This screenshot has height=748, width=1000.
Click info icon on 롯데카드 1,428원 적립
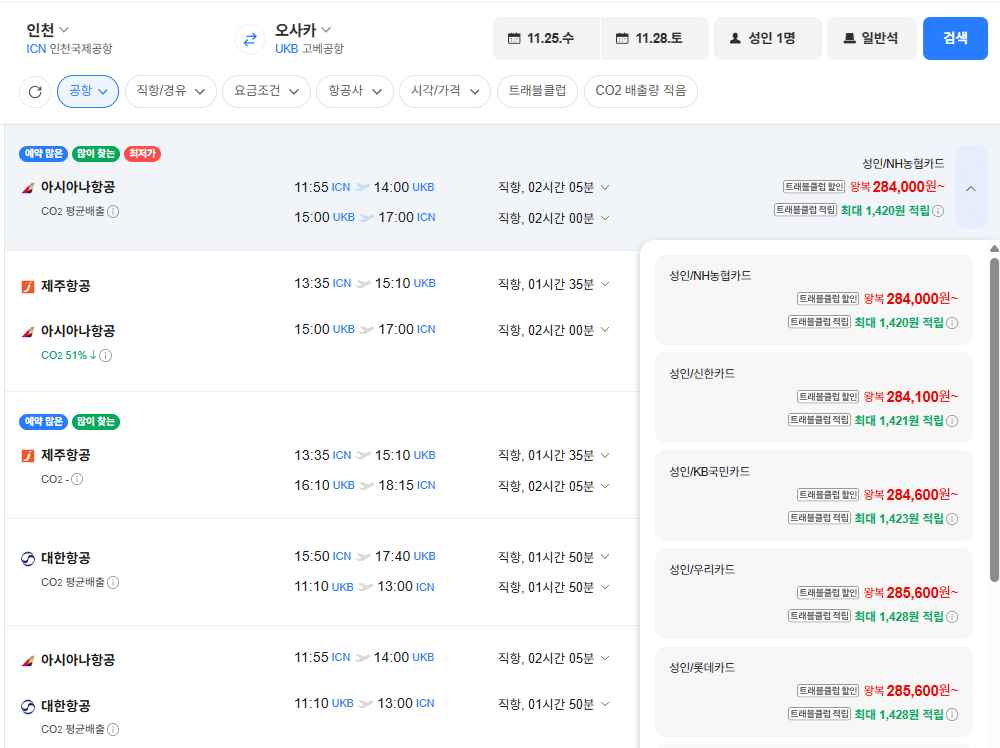pyautogui.click(x=952, y=715)
